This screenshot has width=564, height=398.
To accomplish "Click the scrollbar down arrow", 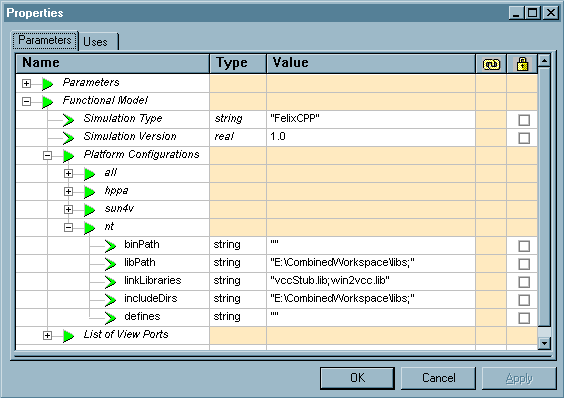I will pos(544,343).
